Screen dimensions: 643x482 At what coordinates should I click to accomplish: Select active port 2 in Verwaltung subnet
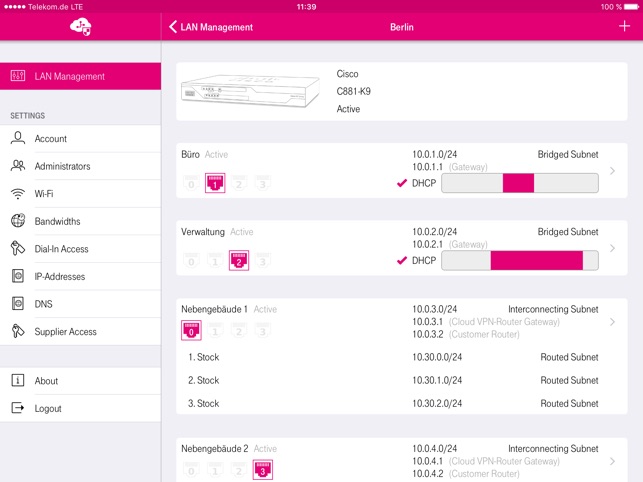pyautogui.click(x=239, y=260)
